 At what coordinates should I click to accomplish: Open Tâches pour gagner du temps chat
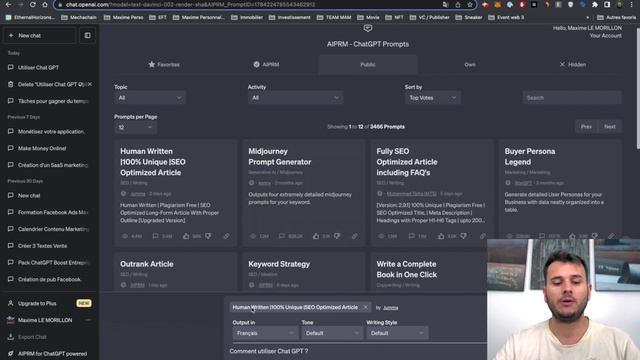[49, 101]
